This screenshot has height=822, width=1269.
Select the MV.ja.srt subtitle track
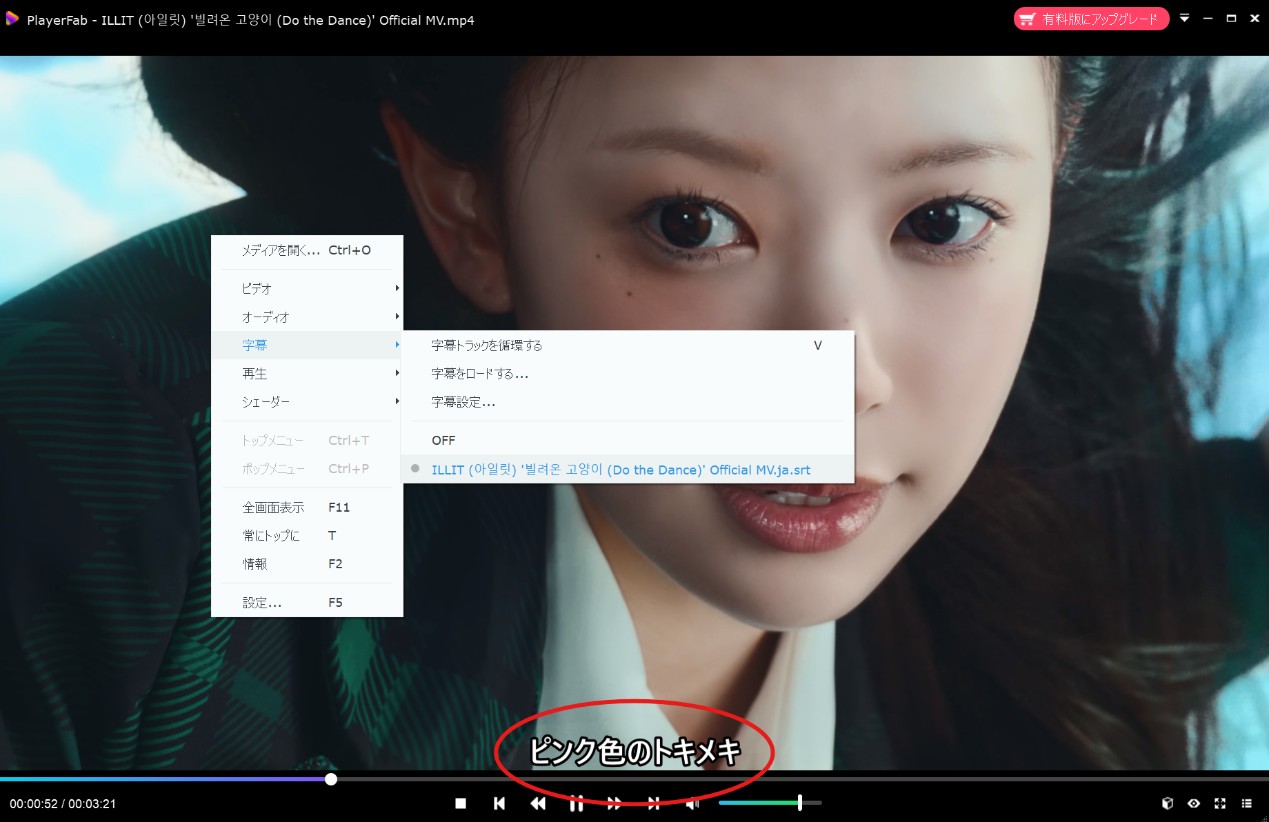point(628,469)
